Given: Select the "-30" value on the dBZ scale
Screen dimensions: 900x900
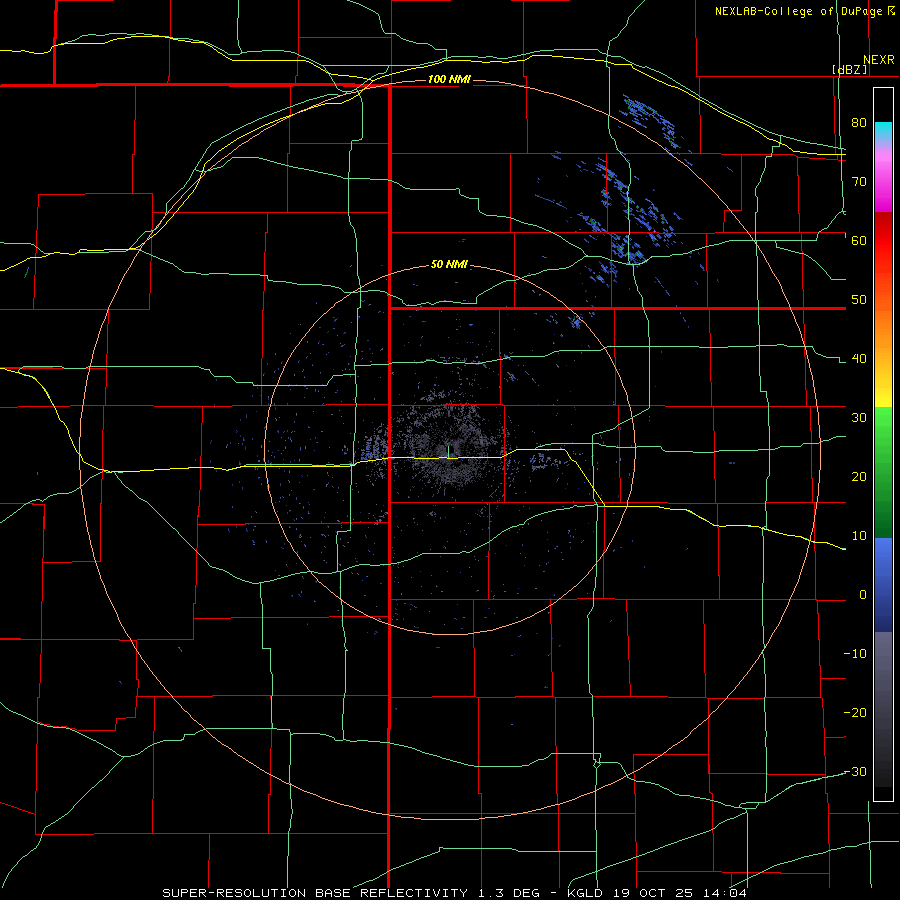Looking at the screenshot, I should 855,771.
